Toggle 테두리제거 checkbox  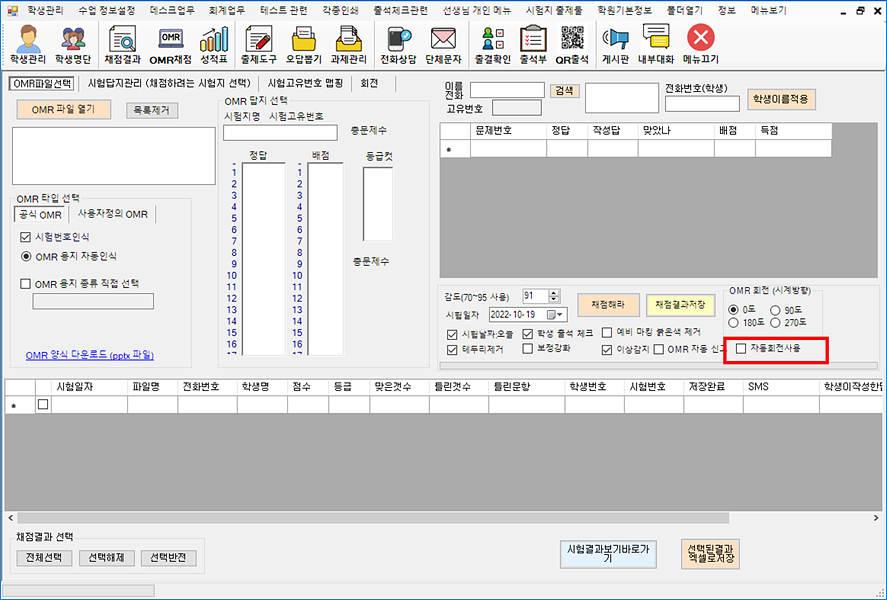[452, 350]
